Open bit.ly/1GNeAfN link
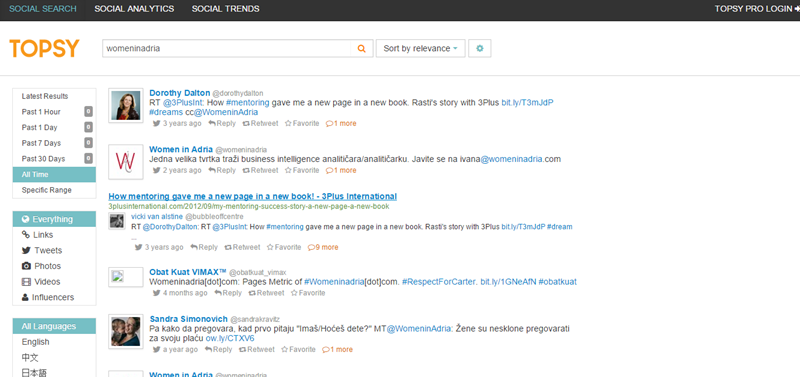Viewport: 800px width, 377px height. pos(508,282)
